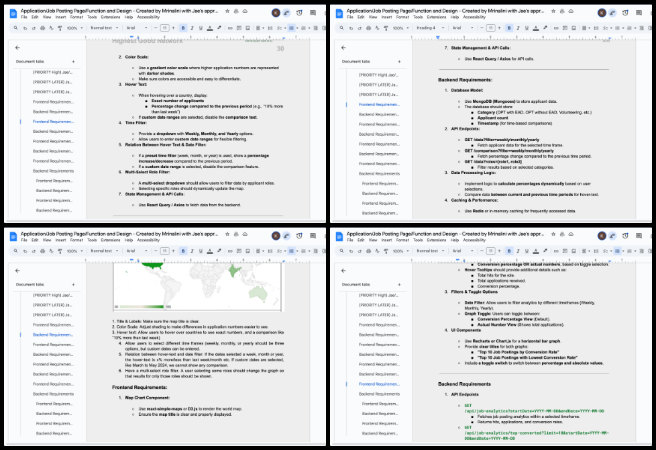The width and height of the screenshot is (656, 450).
Task: Open the Heading 4 style dropdown
Action: coord(430,28)
